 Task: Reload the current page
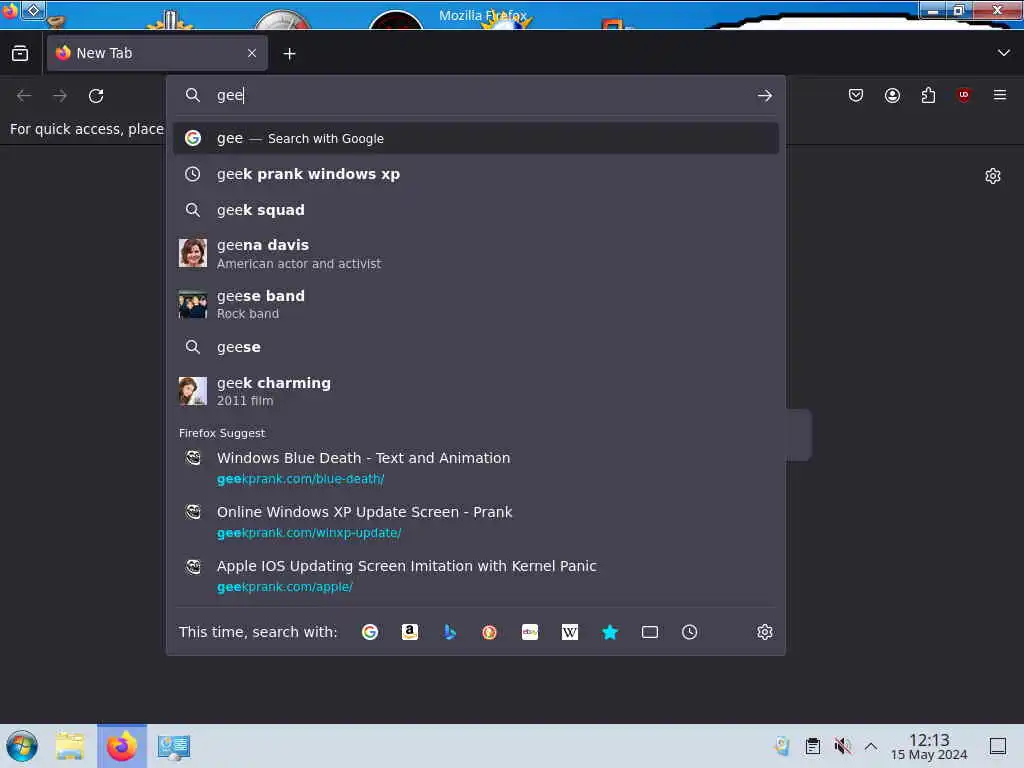pos(96,96)
